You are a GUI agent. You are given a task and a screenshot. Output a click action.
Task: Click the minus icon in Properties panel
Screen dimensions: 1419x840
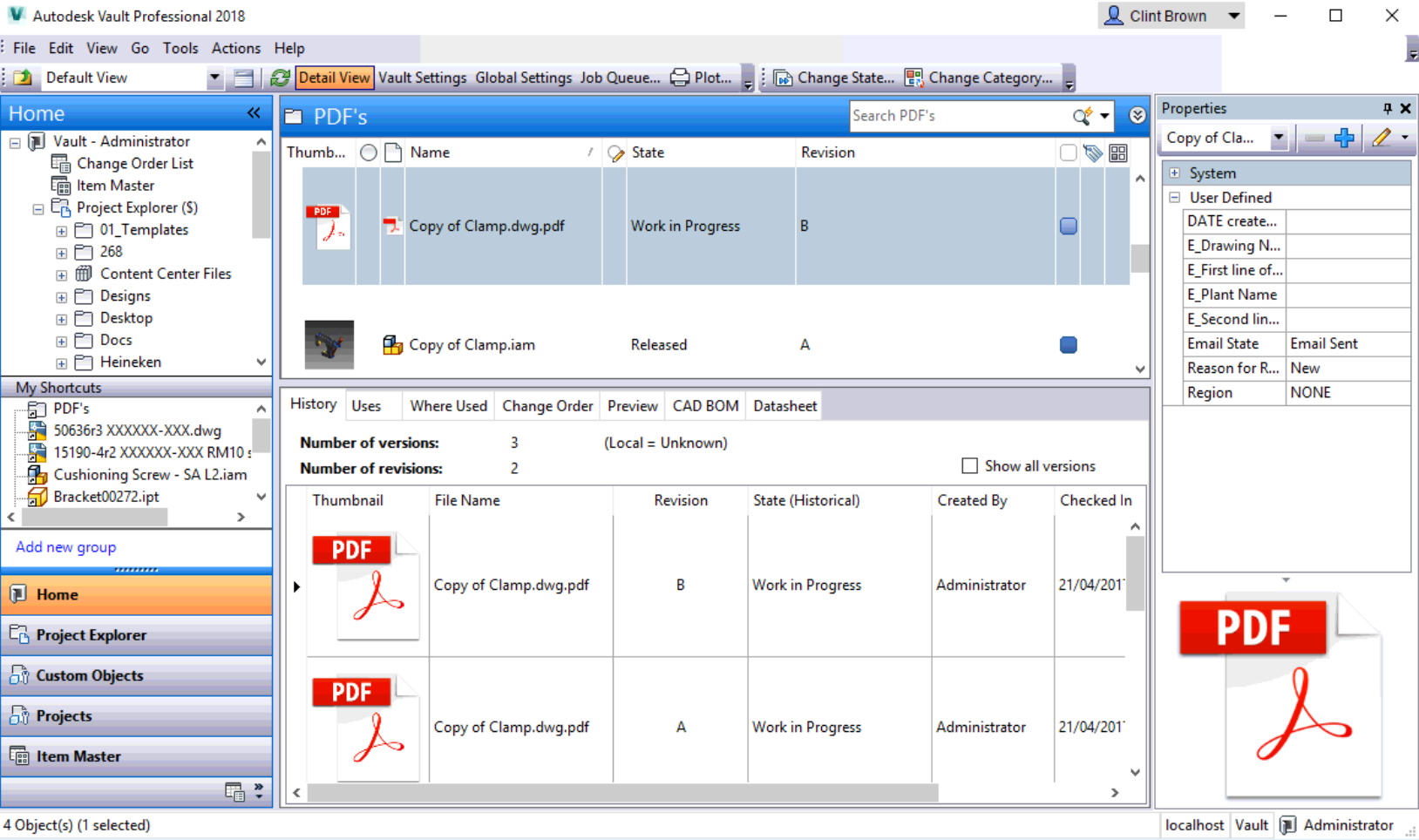coord(1314,138)
